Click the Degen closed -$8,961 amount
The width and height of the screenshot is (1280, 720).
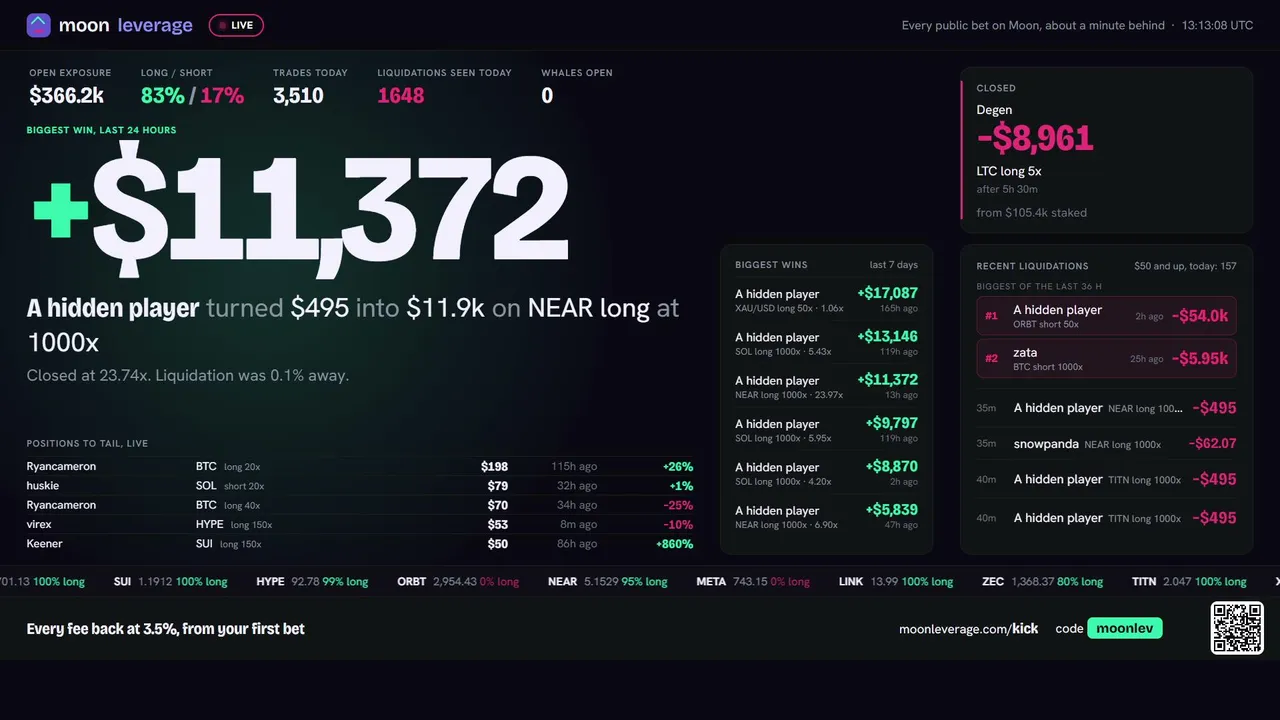click(x=1035, y=138)
